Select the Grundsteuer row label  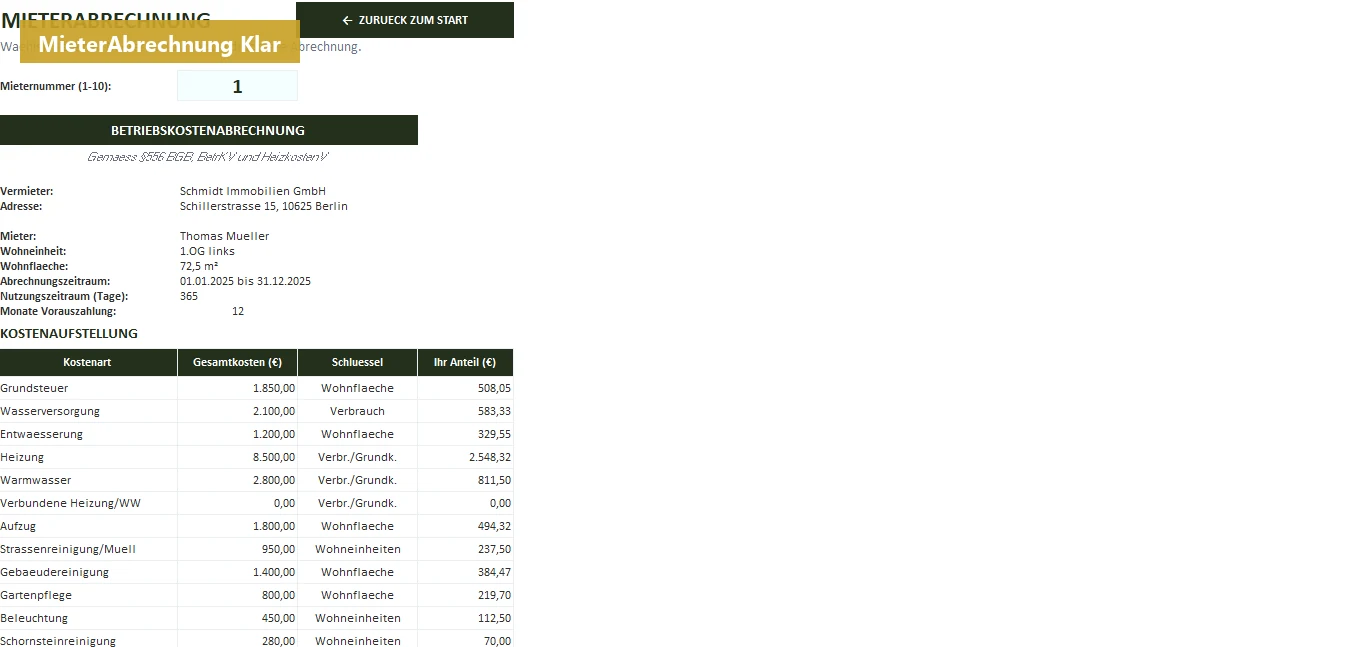pyautogui.click(x=34, y=388)
